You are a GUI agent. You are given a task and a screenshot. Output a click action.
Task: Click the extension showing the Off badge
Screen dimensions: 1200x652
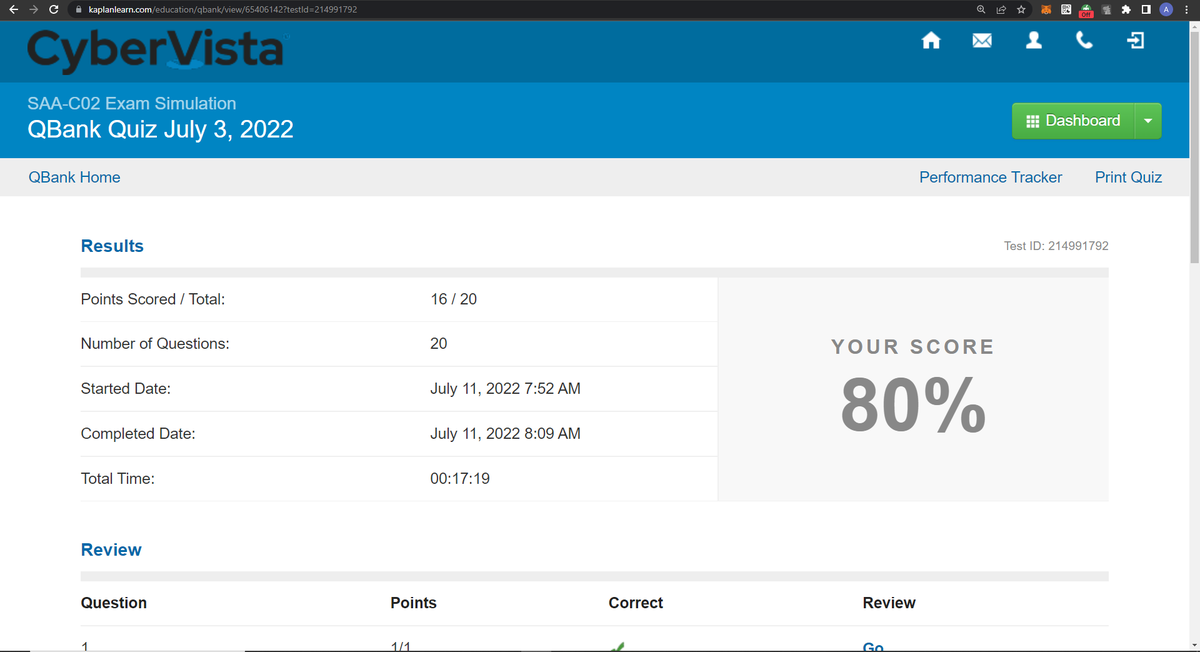point(1086,9)
